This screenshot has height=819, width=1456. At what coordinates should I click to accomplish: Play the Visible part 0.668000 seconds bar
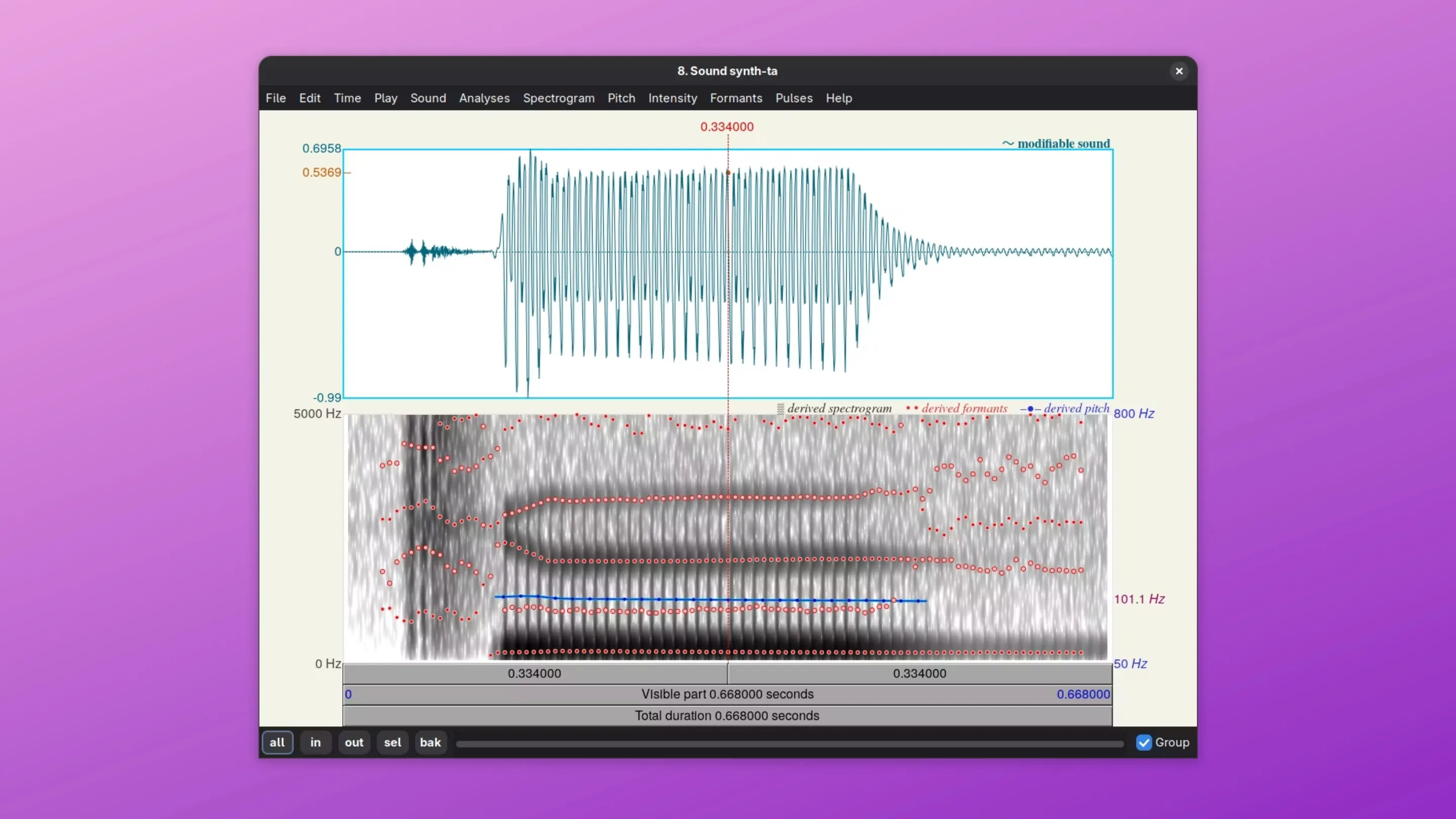727,694
